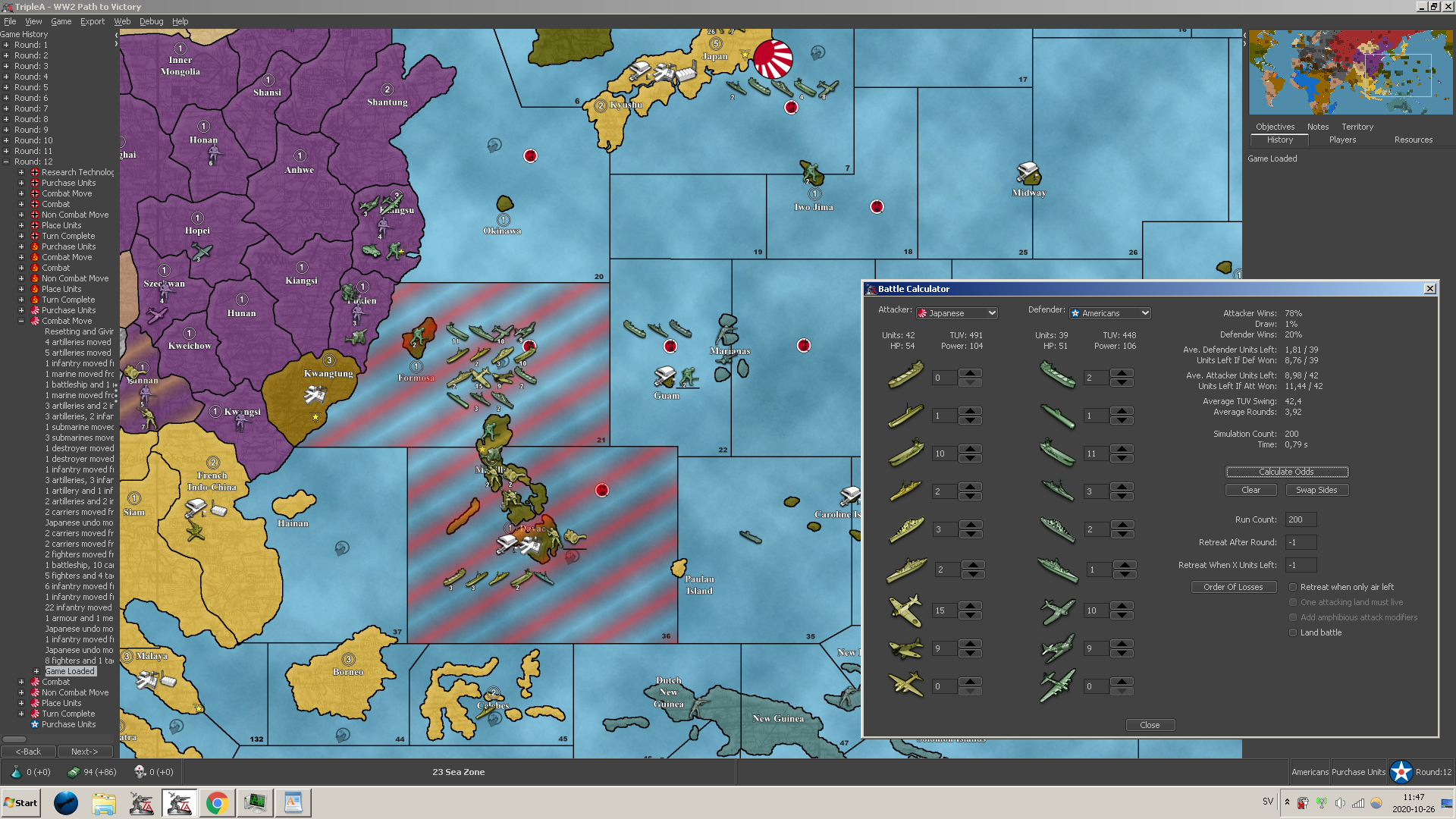Click the Swap Sides button
1456x819 pixels.
(x=1316, y=490)
